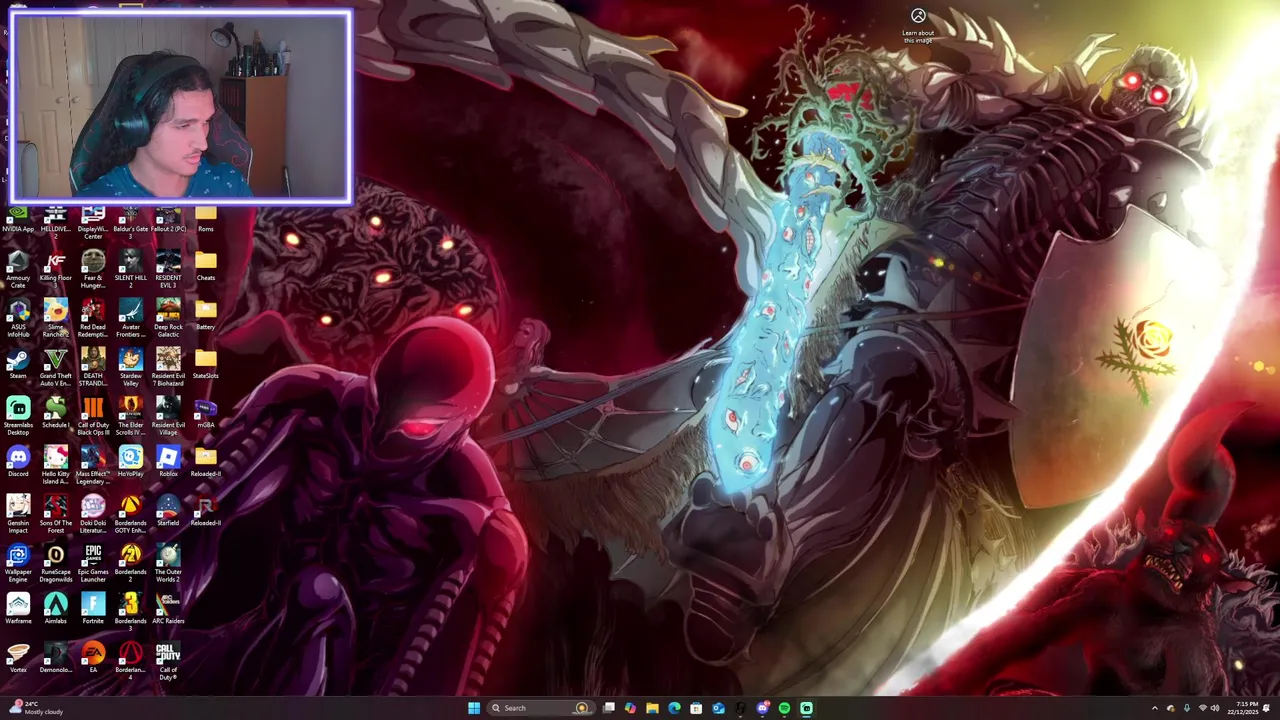Screen dimensions: 1280x720
Task: Select the Fallout 2 (PC) icon
Action: point(168,221)
